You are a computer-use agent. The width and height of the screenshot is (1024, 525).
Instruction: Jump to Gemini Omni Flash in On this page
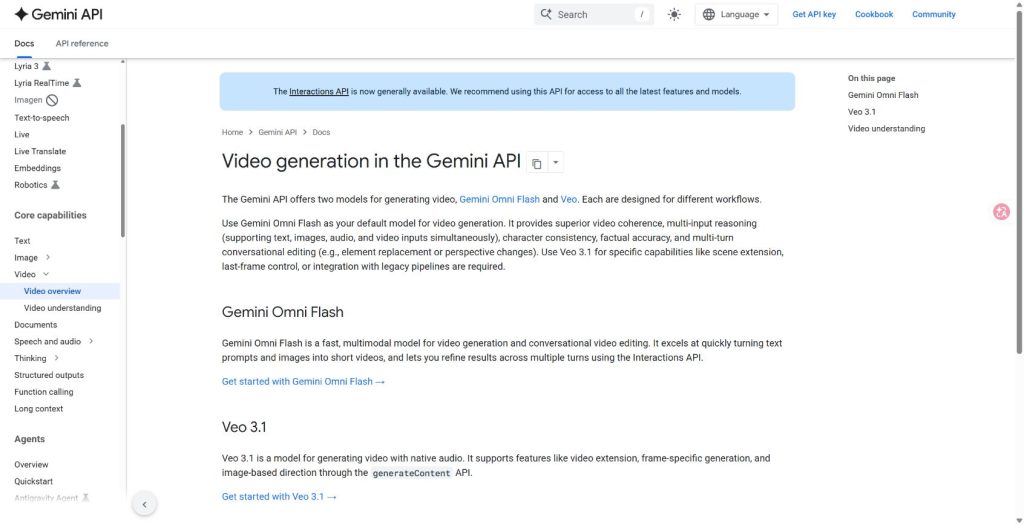click(883, 95)
